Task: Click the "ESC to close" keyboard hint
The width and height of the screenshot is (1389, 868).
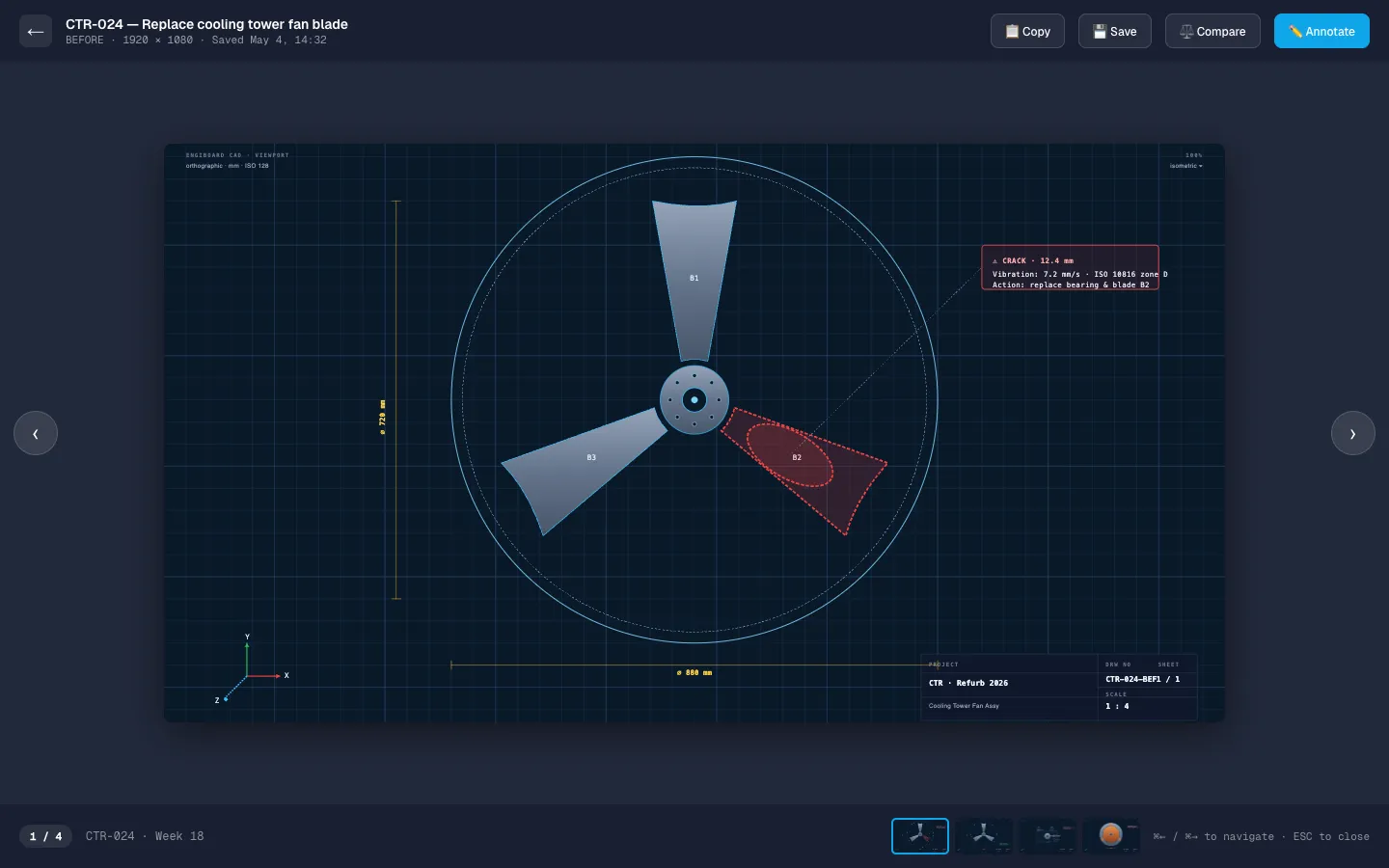Action: pos(1331,836)
